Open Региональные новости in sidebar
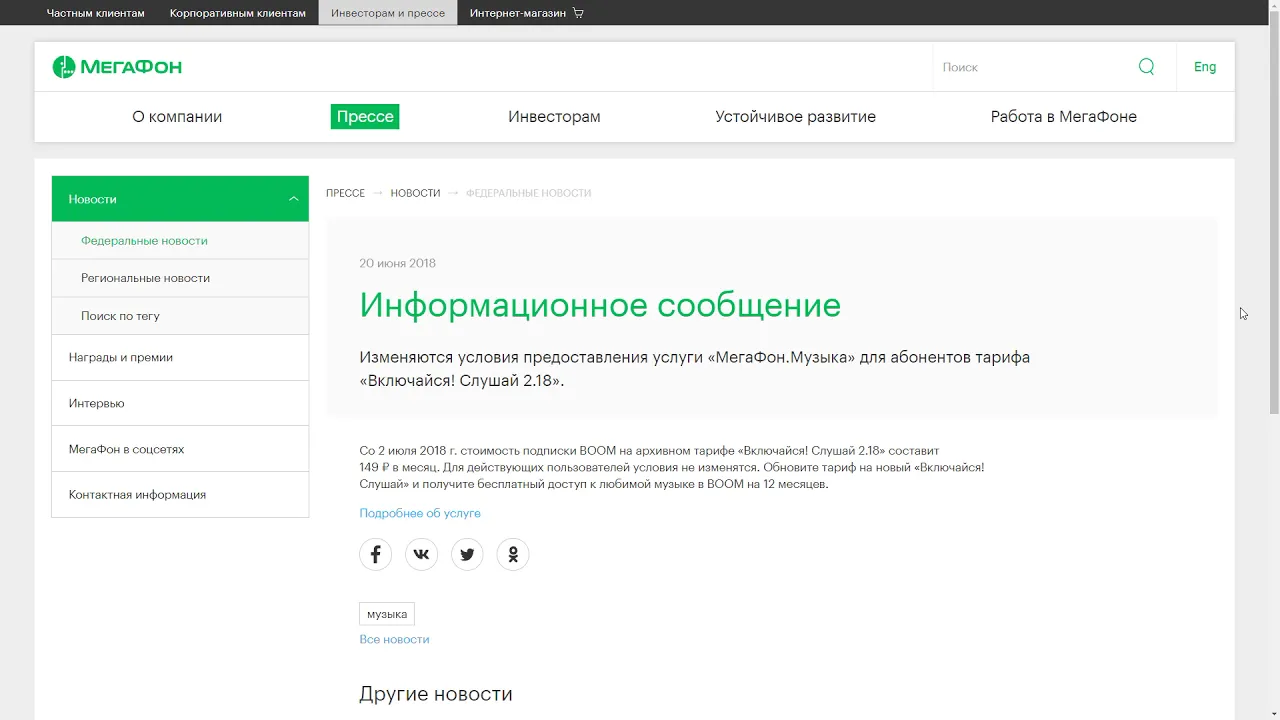Viewport: 1280px width, 720px height. pos(180,278)
